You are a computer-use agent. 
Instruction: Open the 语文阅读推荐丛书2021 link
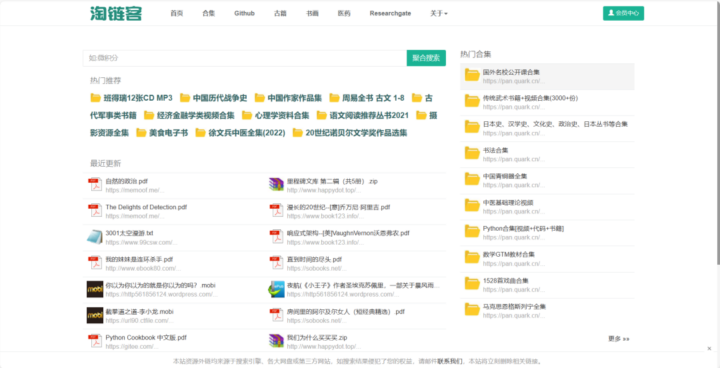[369, 115]
